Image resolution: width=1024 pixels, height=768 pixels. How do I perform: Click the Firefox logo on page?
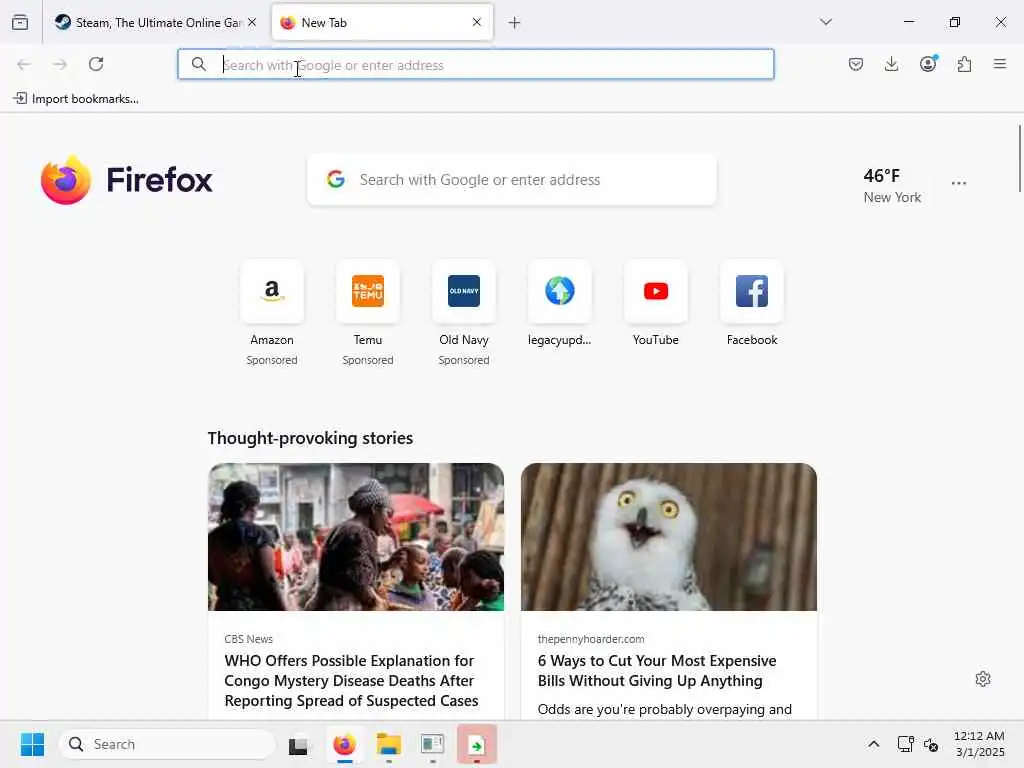coord(127,180)
